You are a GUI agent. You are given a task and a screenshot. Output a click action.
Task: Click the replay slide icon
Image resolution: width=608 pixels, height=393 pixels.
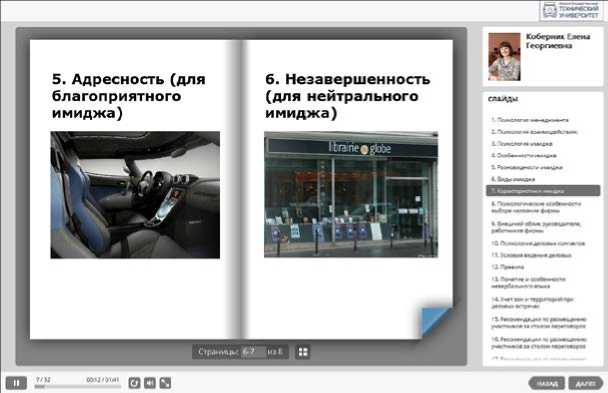click(134, 383)
